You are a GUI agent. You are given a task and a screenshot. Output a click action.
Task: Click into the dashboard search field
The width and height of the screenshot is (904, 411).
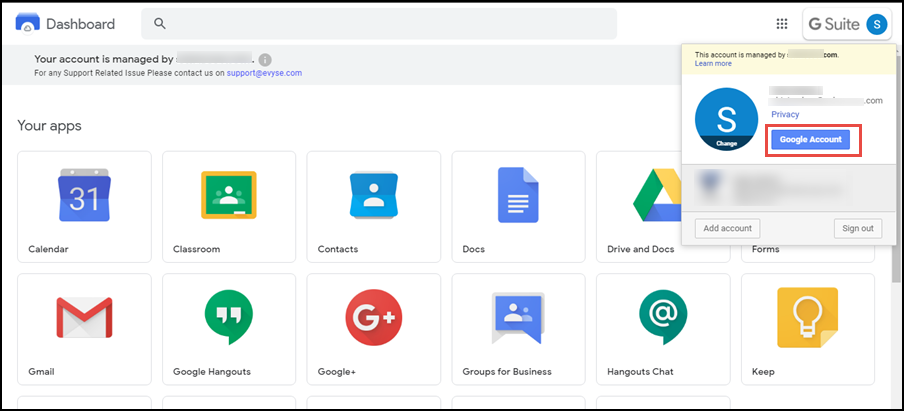[379, 24]
